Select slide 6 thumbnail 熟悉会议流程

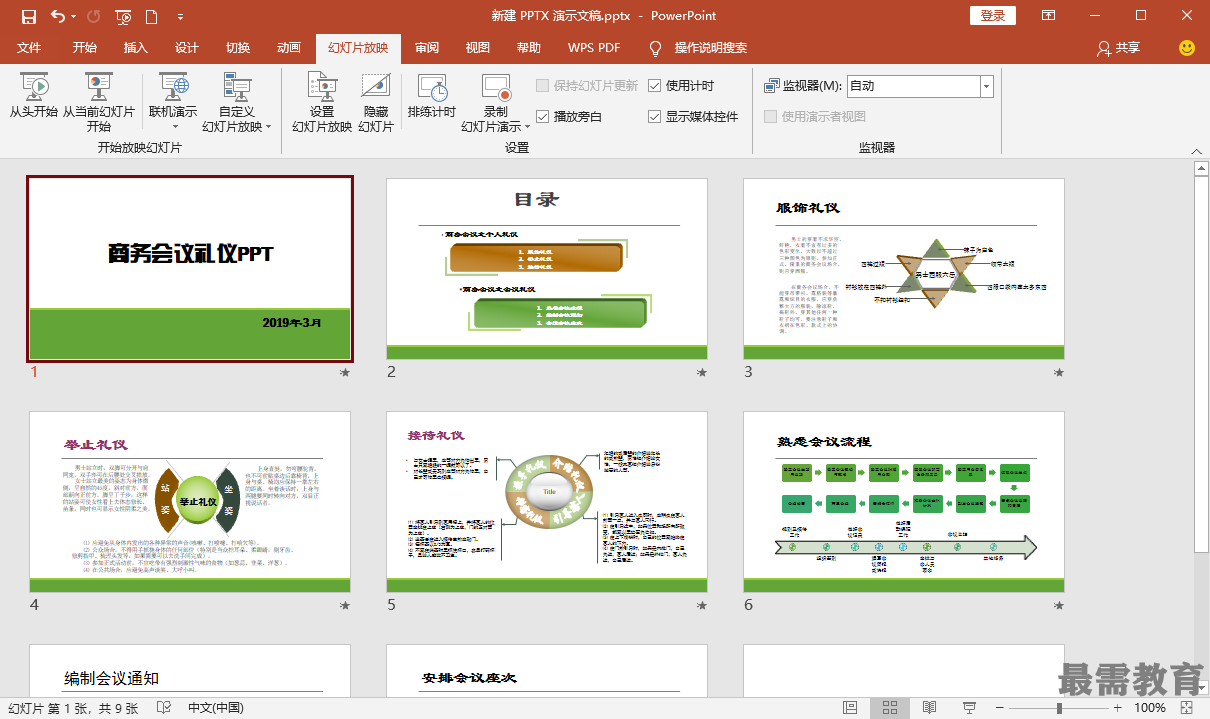click(x=904, y=502)
